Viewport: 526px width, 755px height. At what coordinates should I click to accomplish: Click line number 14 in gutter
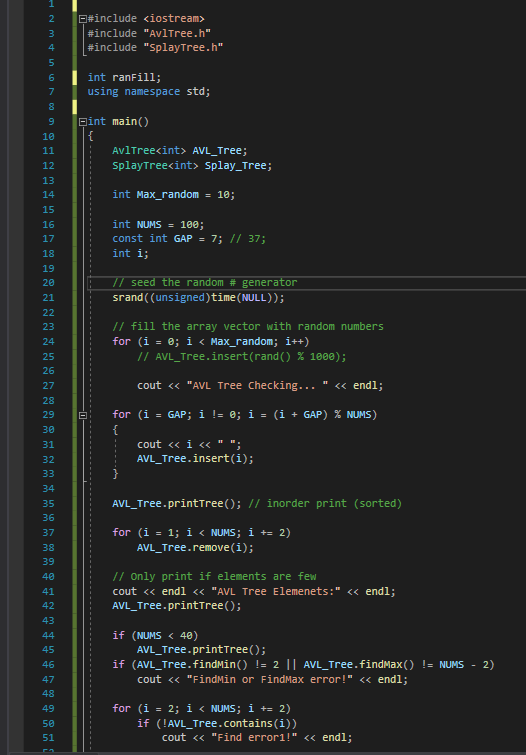click(x=48, y=195)
